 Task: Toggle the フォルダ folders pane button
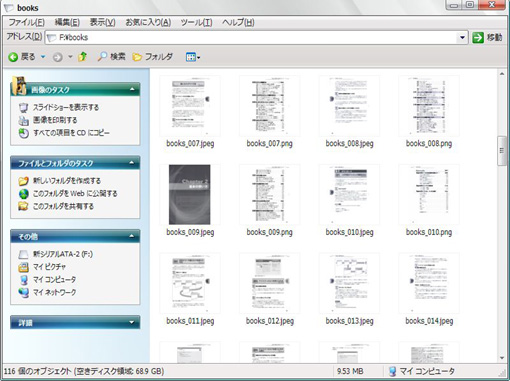click(152, 57)
